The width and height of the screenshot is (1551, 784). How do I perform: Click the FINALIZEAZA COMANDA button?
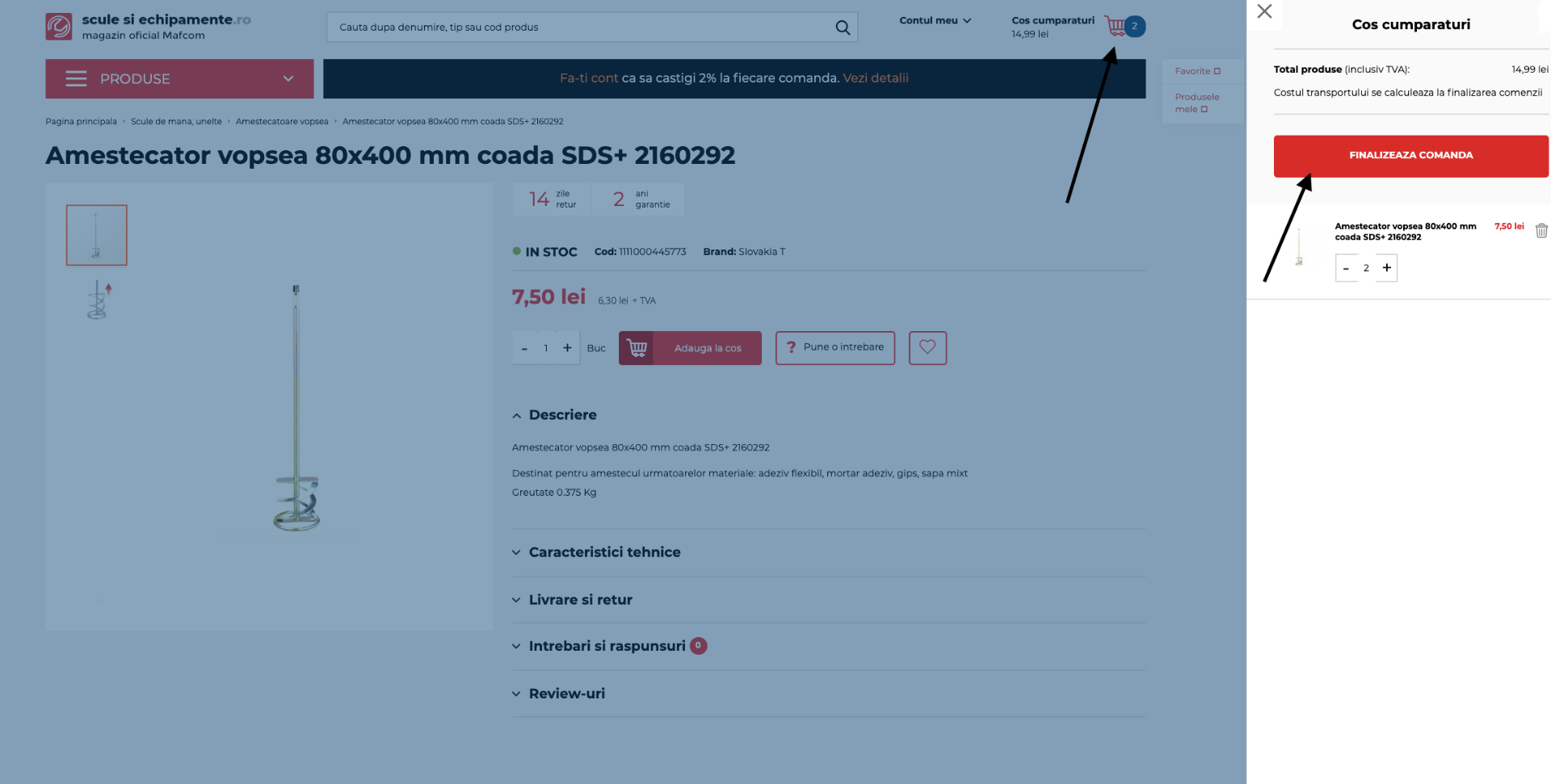(x=1410, y=156)
